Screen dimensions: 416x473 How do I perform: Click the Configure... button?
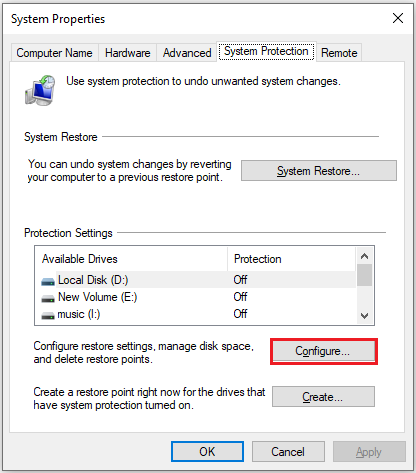[x=323, y=351]
